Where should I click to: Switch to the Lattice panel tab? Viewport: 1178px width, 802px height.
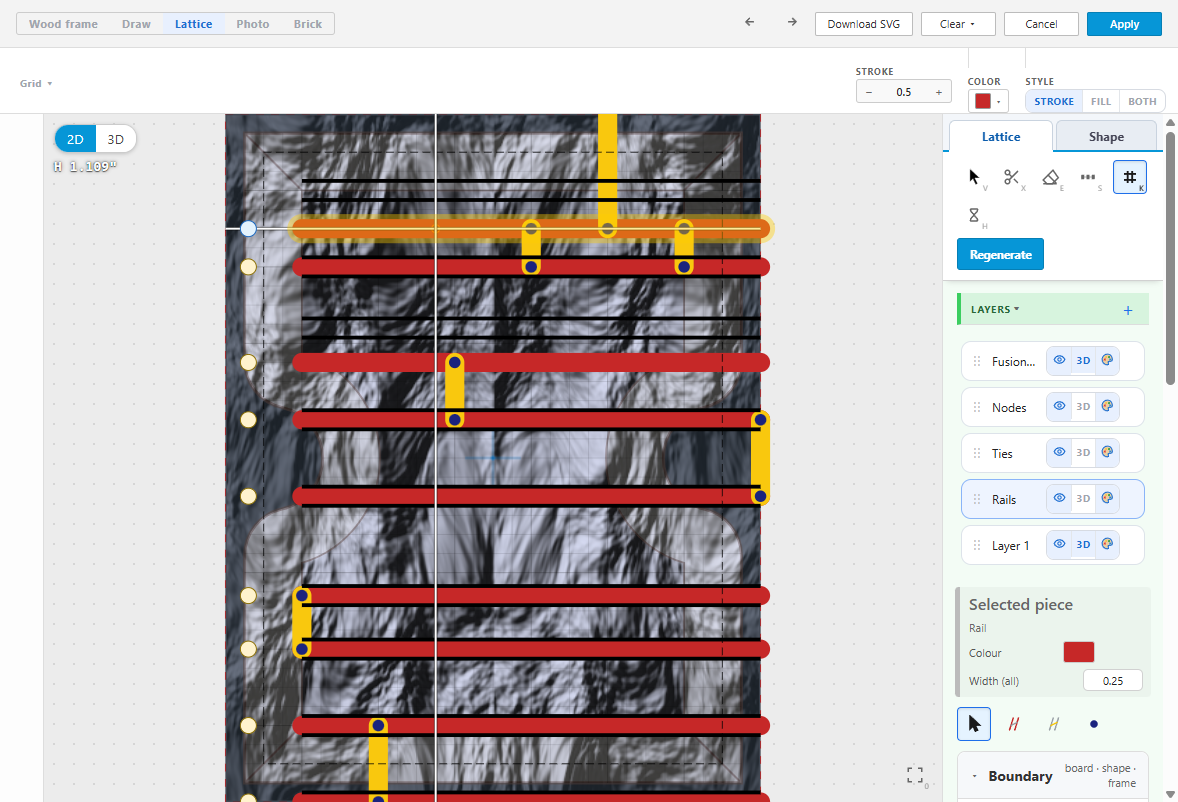point(1001,137)
